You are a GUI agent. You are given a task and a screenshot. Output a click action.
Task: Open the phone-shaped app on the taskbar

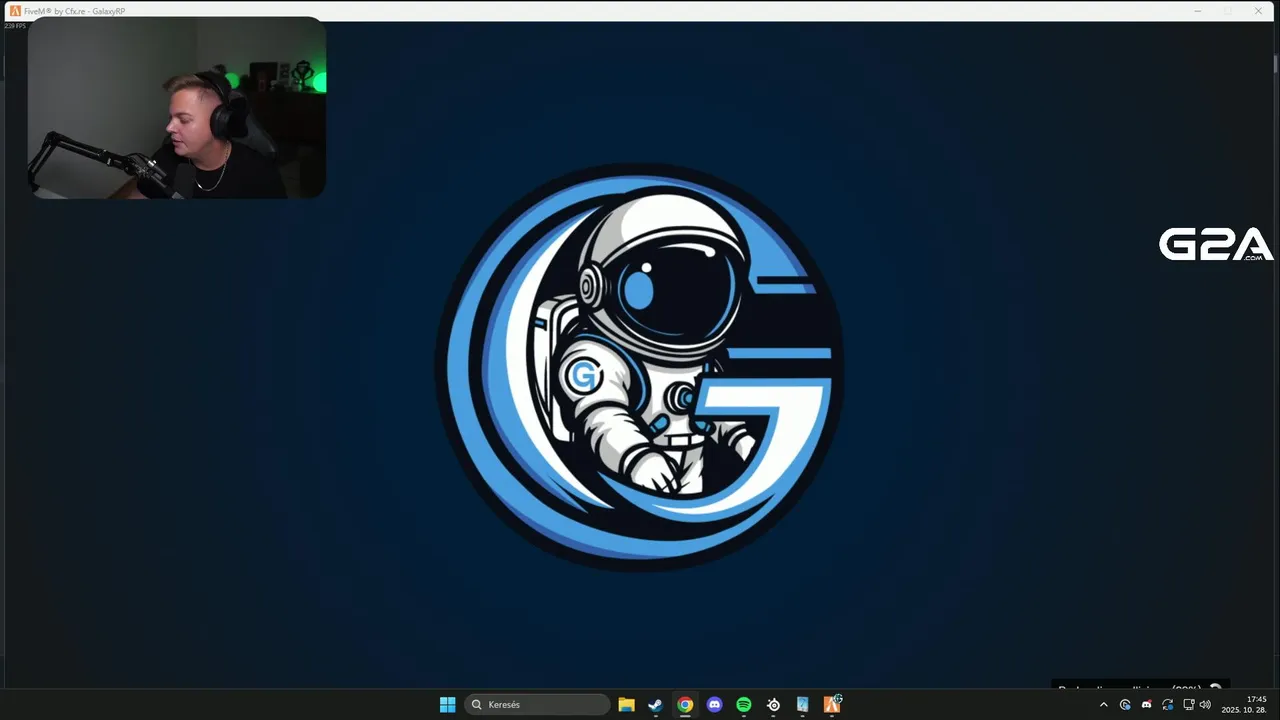802,705
